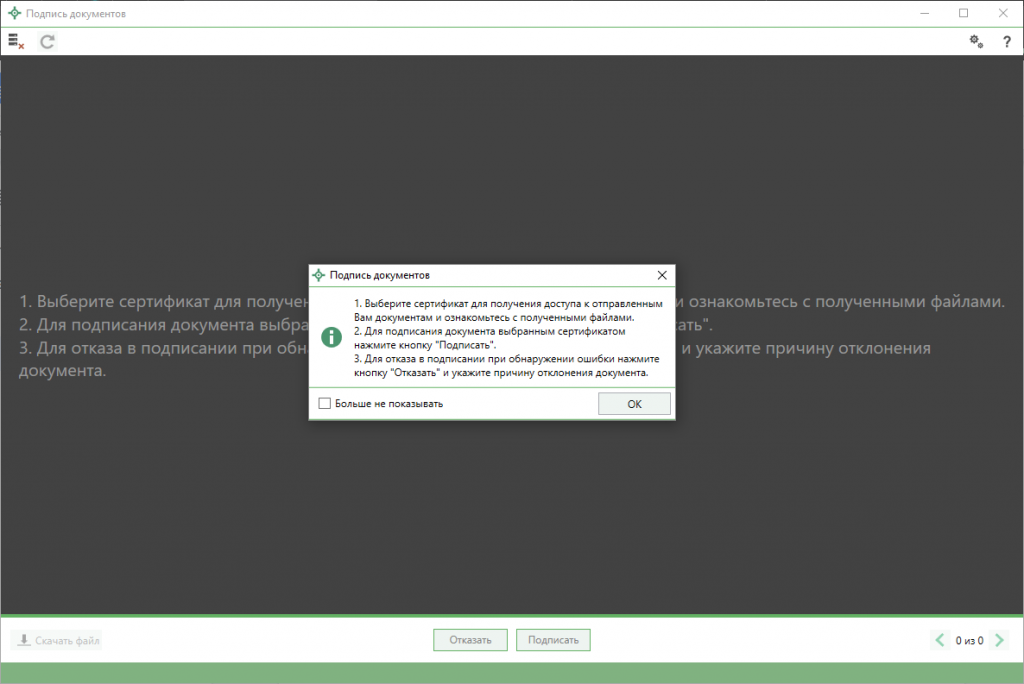The width and height of the screenshot is (1024, 684).
Task: Enable the "Больше не показывать" checkbox
Action: pos(324,404)
